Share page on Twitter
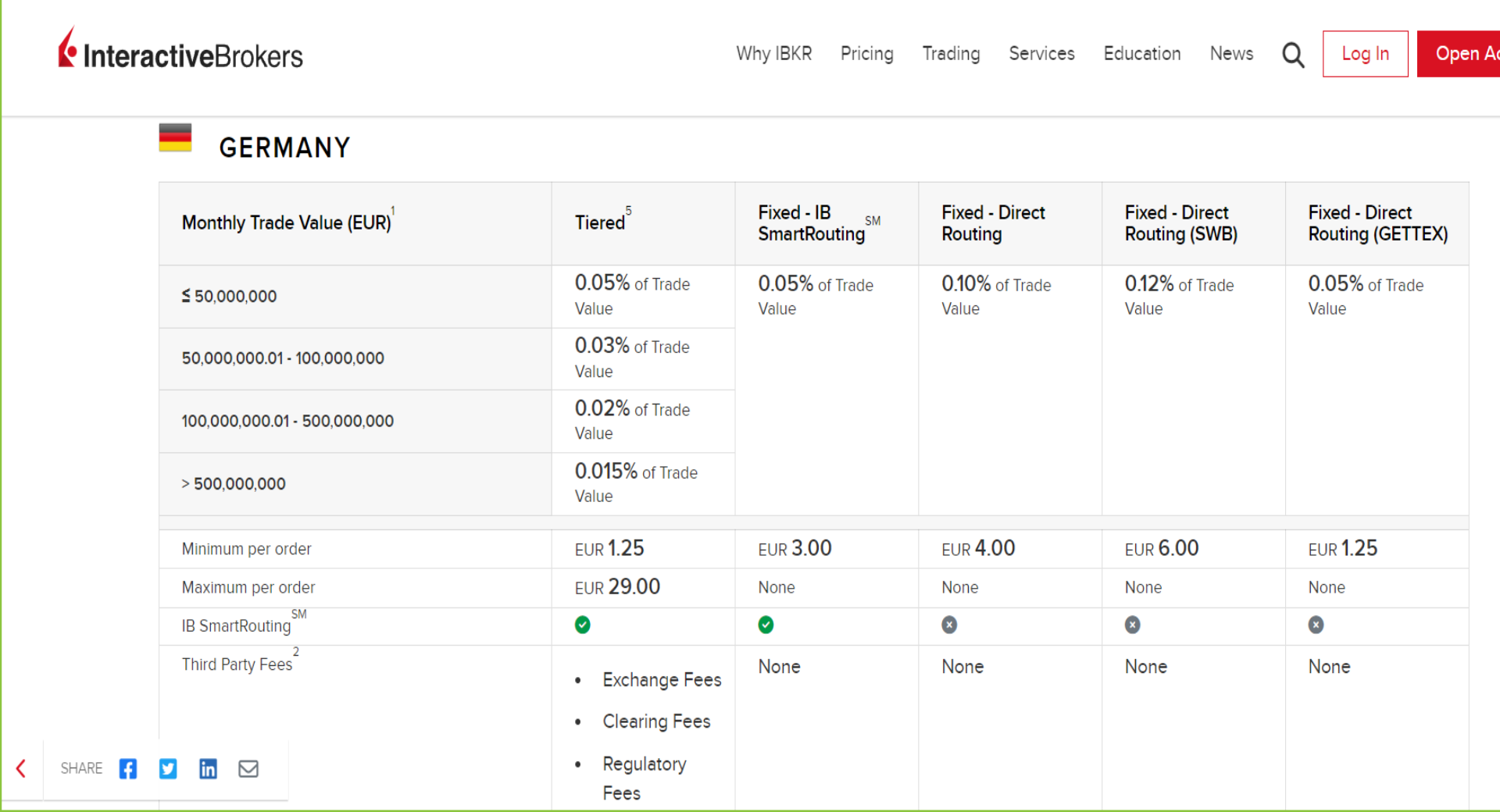 (x=168, y=769)
